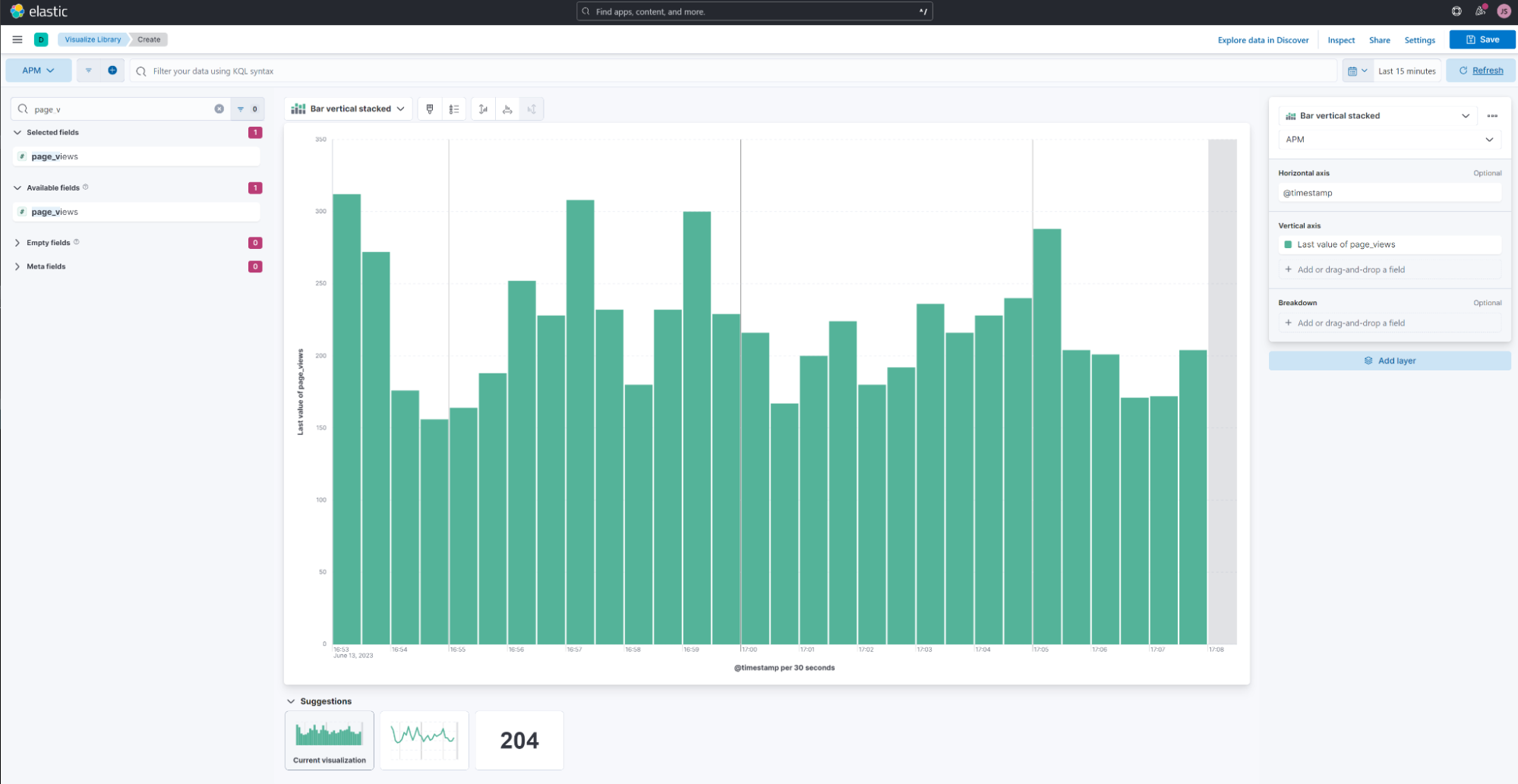Collapse the Selected fields section

coord(17,132)
